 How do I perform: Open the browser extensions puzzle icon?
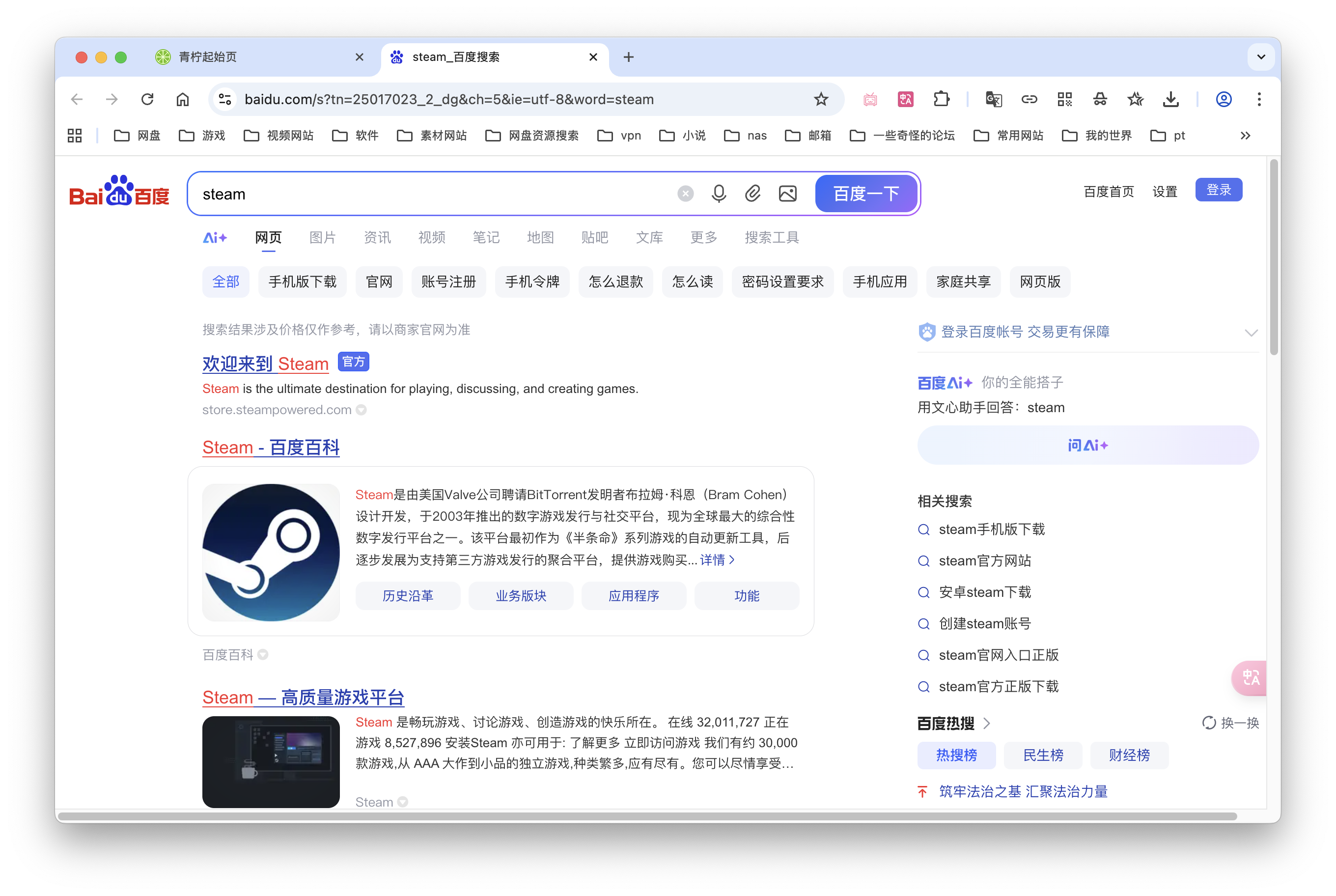coord(941,99)
